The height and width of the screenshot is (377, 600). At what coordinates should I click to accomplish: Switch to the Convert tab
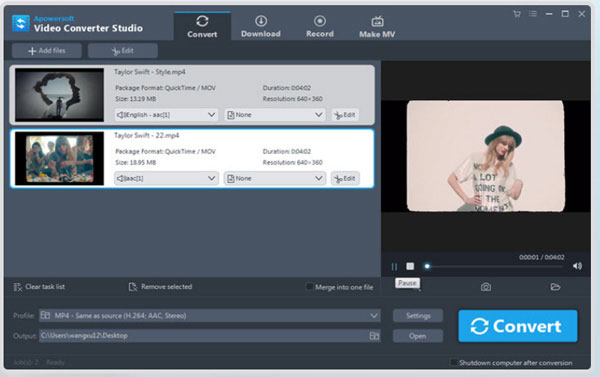(202, 26)
